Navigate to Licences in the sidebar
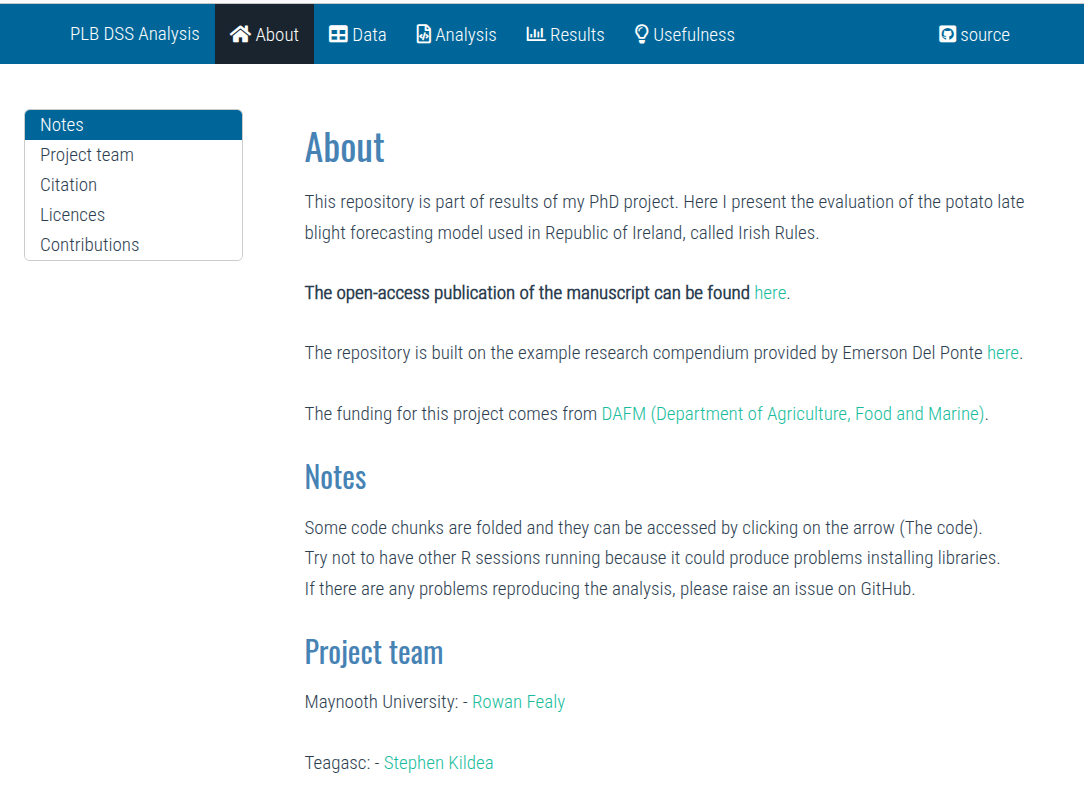 (72, 215)
